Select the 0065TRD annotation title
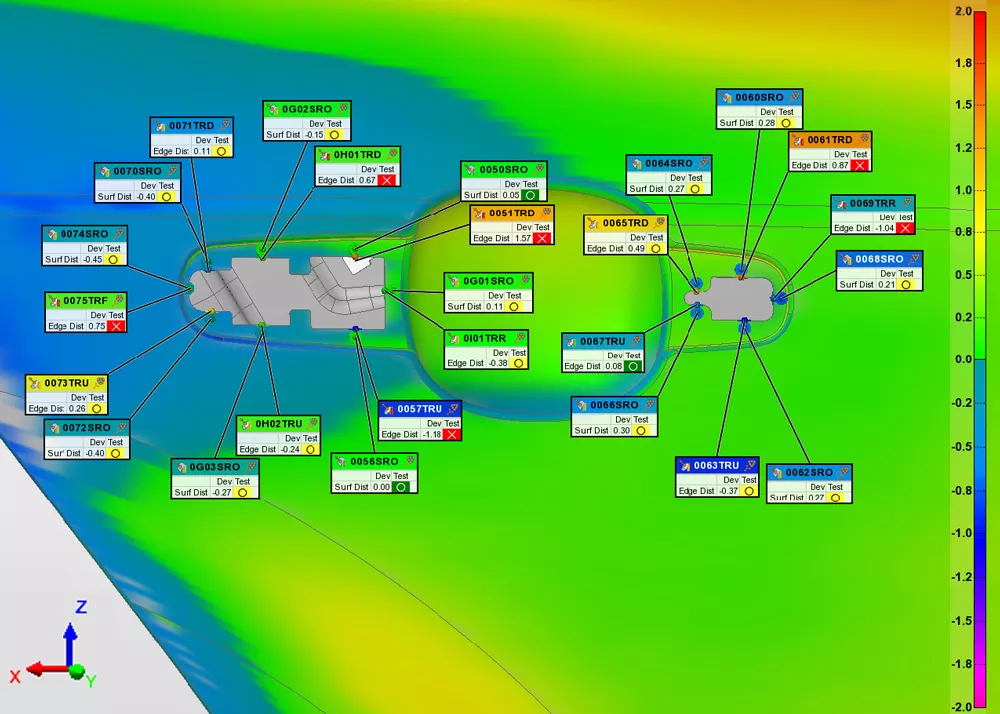This screenshot has height=714, width=1000. tap(626, 223)
